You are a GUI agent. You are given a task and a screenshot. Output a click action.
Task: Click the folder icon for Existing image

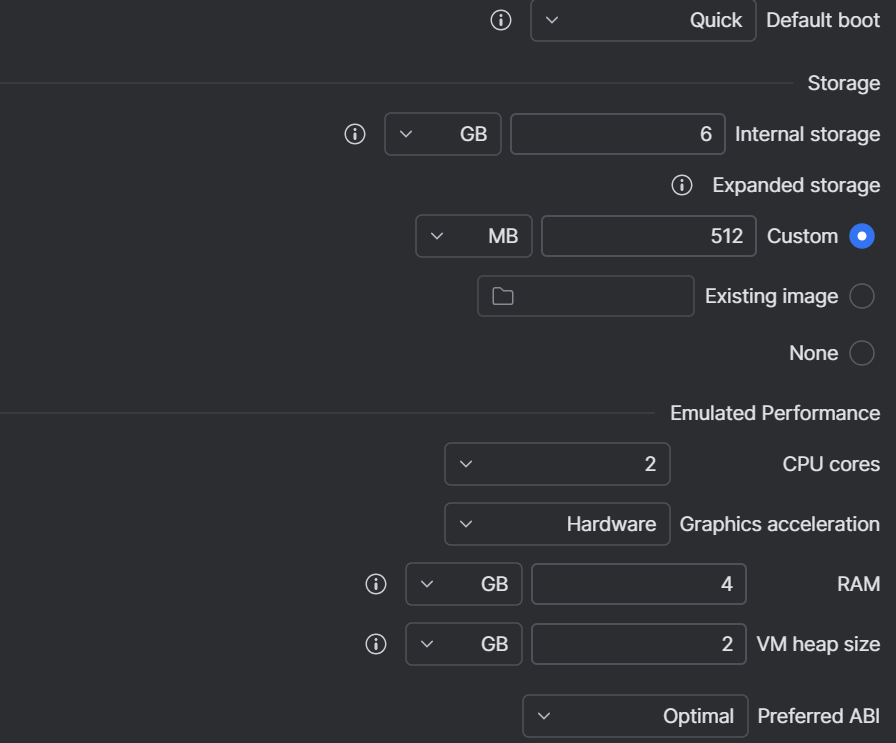[503, 296]
